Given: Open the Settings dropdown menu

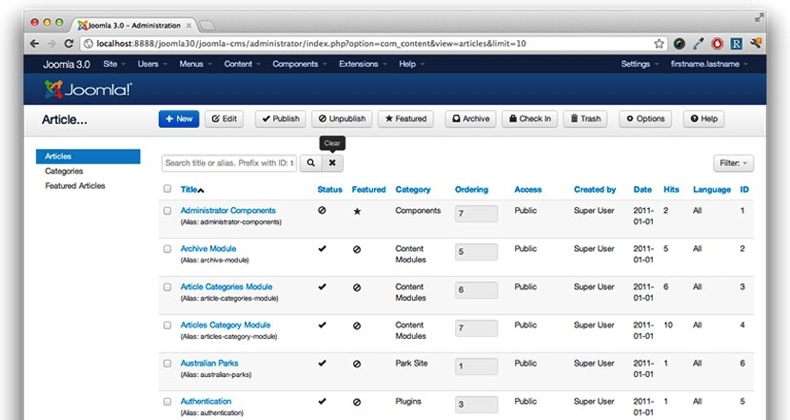Looking at the screenshot, I should coord(639,64).
